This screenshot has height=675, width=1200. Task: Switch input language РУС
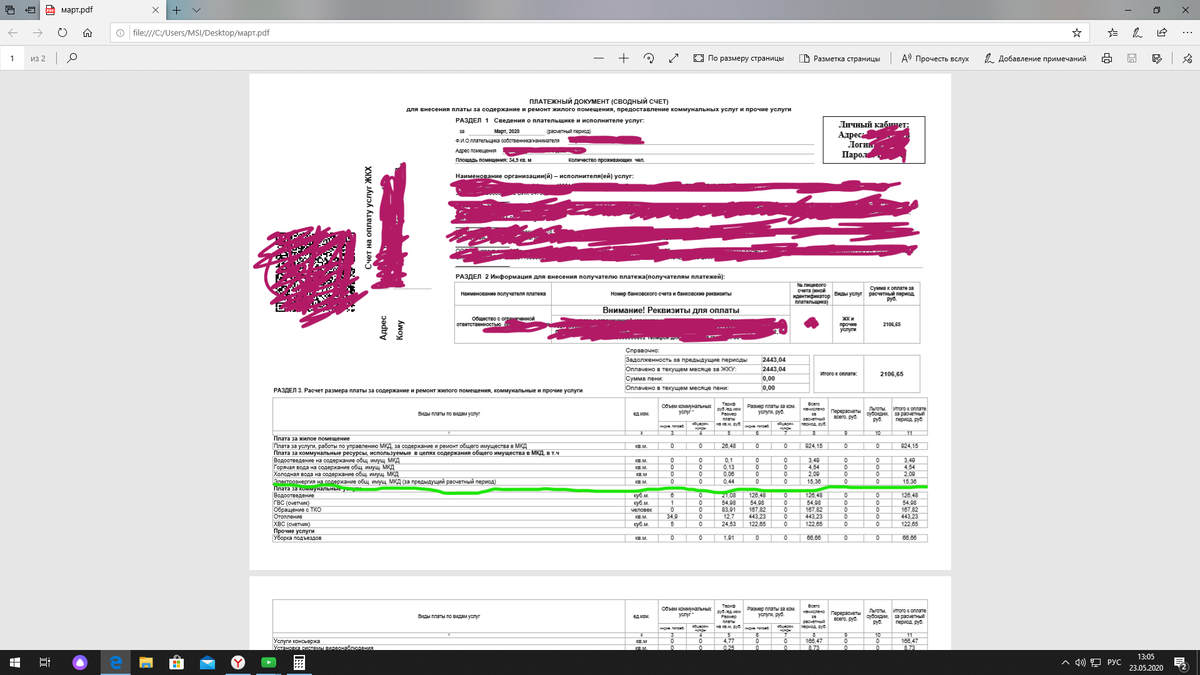click(x=1112, y=663)
